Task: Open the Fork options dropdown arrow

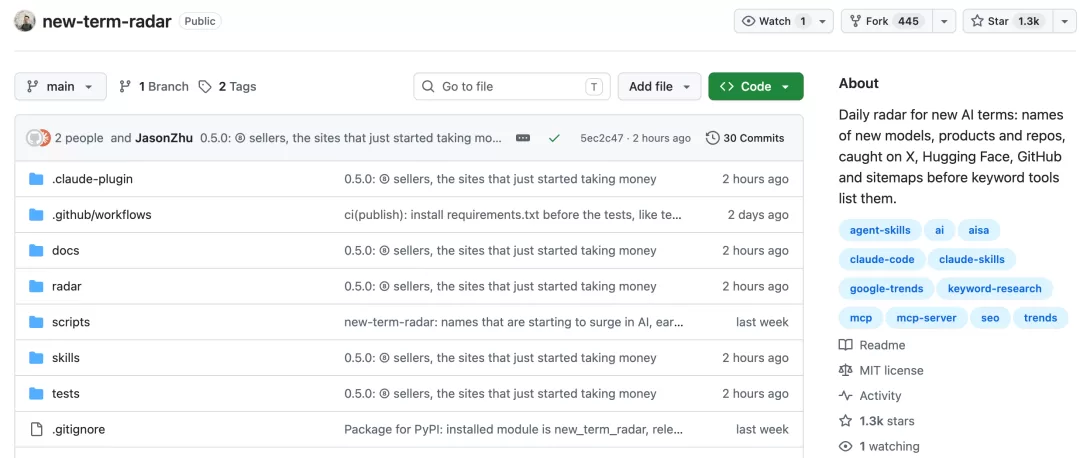Action: pyautogui.click(x=944, y=21)
